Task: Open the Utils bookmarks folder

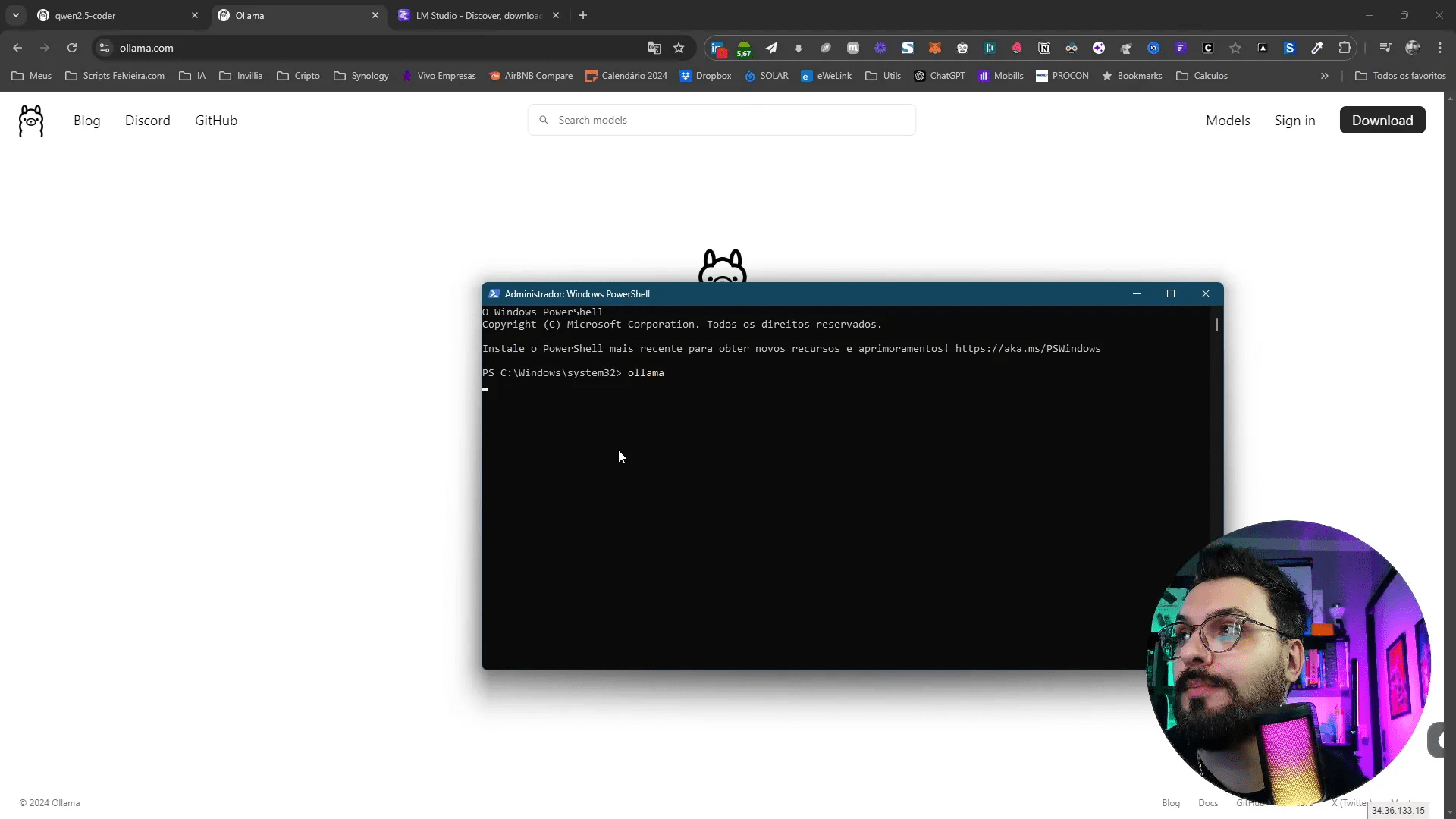Action: click(883, 76)
